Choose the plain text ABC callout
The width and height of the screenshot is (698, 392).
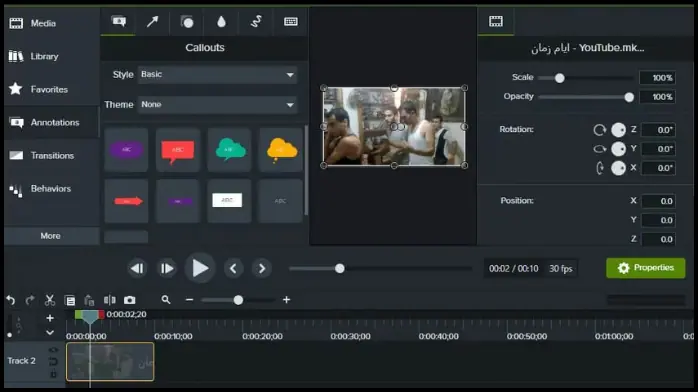coord(281,201)
